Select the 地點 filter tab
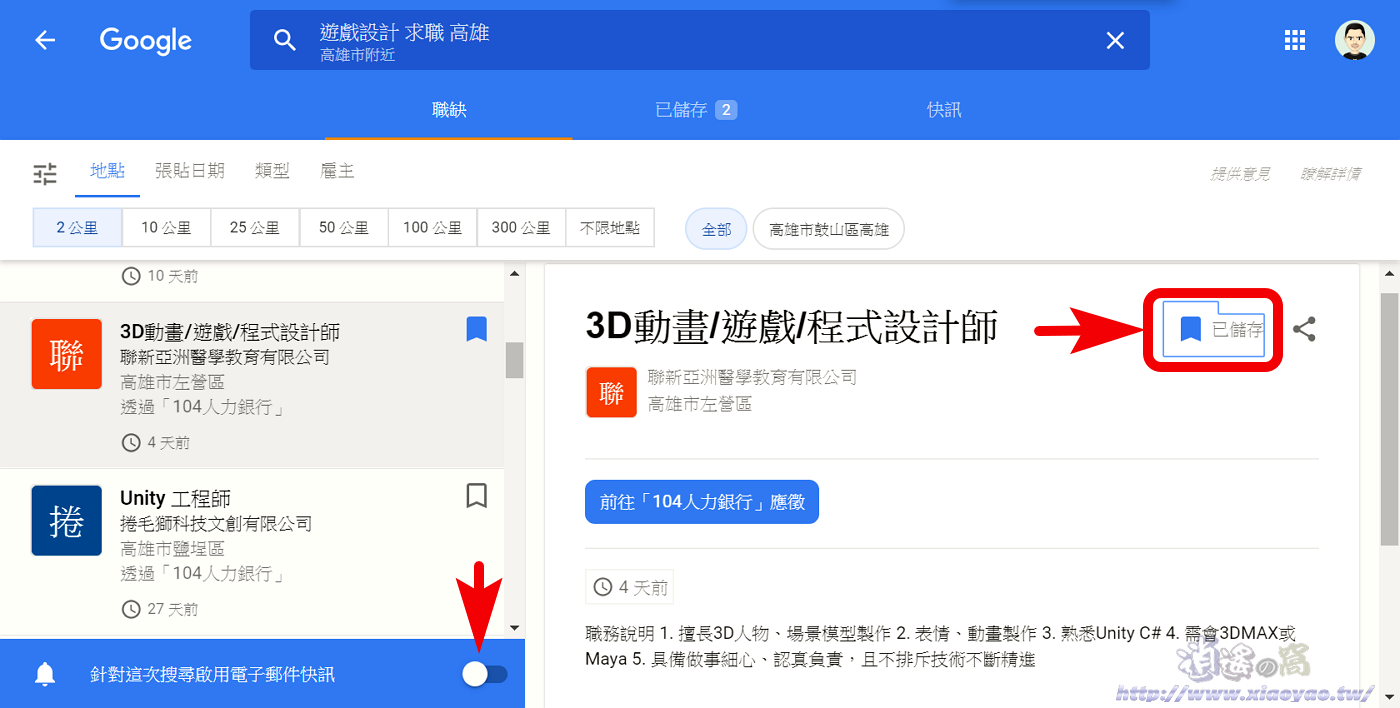Image resolution: width=1400 pixels, height=708 pixels. click(x=107, y=171)
